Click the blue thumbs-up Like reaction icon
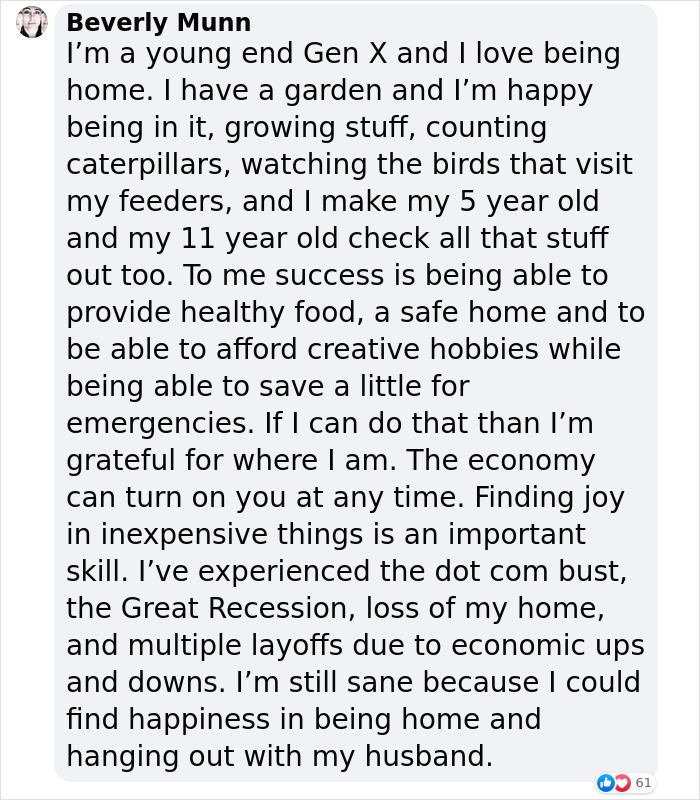The height and width of the screenshot is (800, 700). 606,782
